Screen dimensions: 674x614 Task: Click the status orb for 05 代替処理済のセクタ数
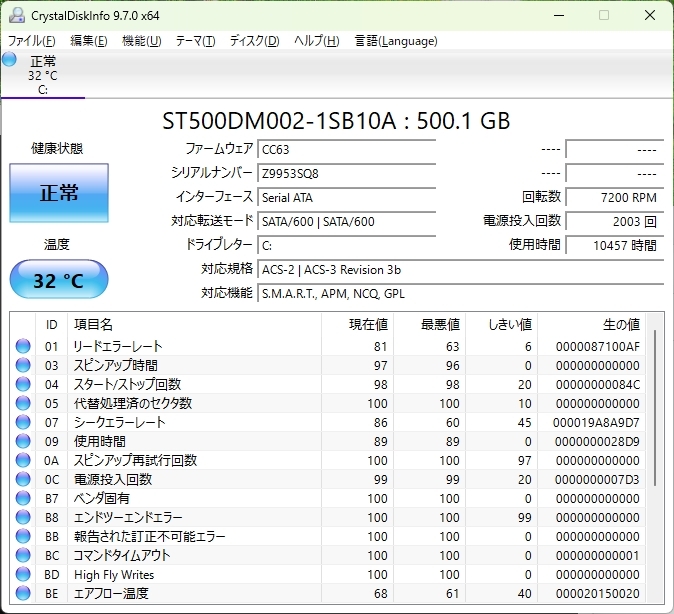pyautogui.click(x=23, y=403)
